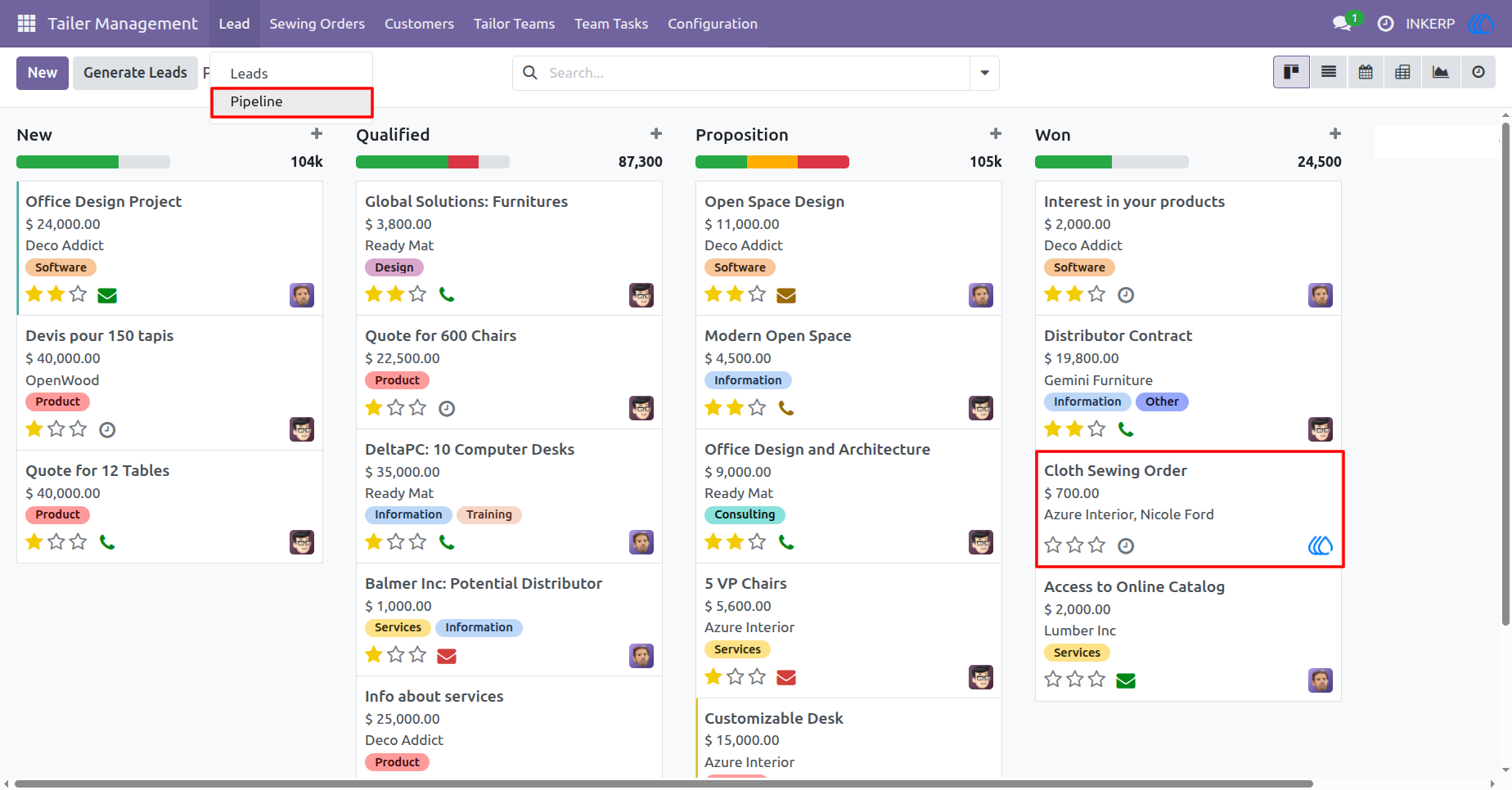Image resolution: width=1512 pixels, height=790 pixels.
Task: Click the clock activity icon on Cloth Sewing Order
Action: coord(1126,545)
